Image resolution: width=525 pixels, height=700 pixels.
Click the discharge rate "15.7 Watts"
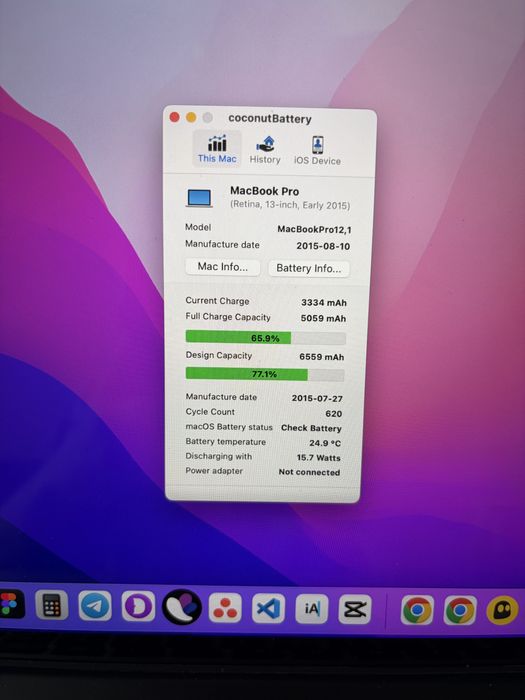pyautogui.click(x=318, y=458)
